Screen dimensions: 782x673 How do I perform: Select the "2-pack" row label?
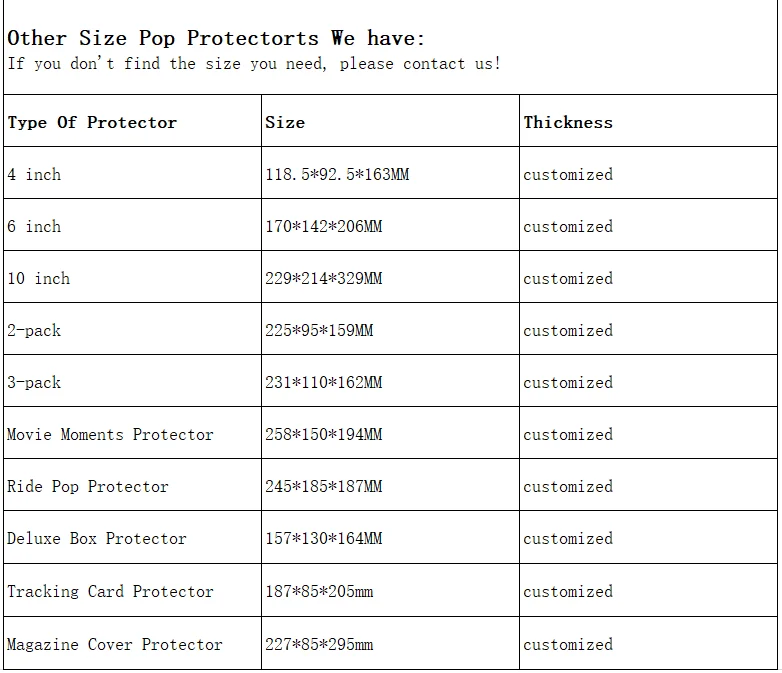click(x=34, y=331)
